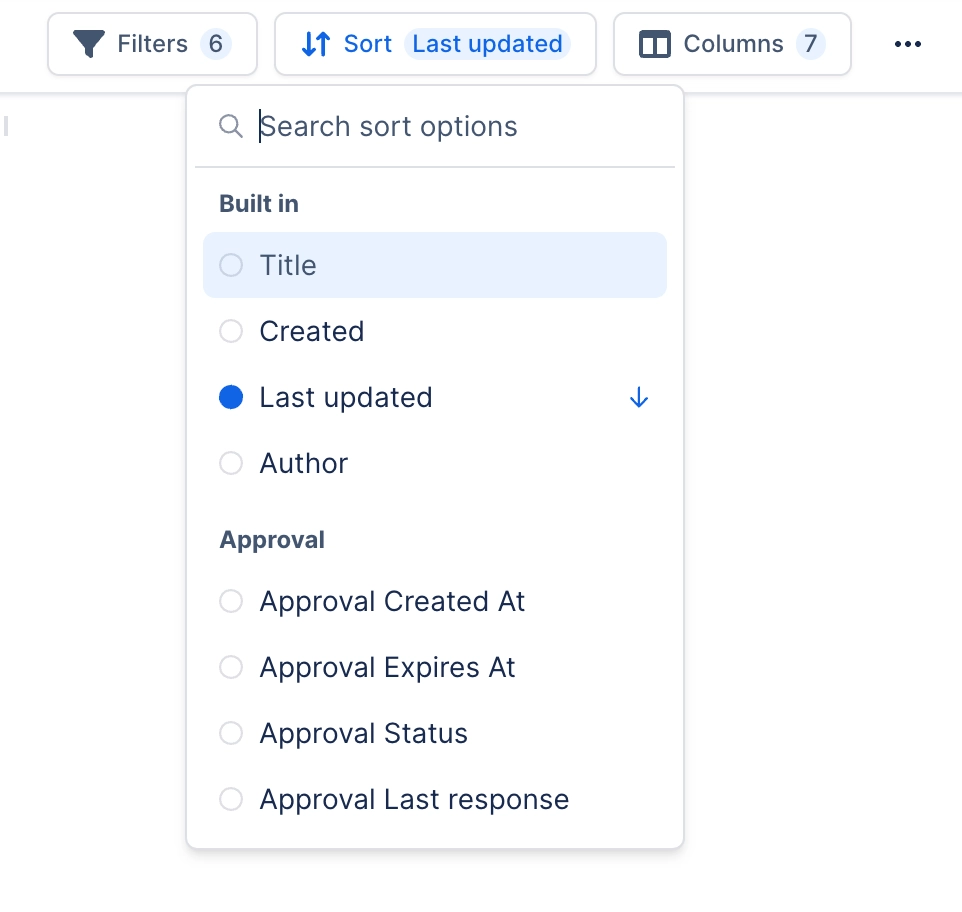Click the Last updated sort chip
This screenshot has height=912, width=962.
tap(487, 44)
